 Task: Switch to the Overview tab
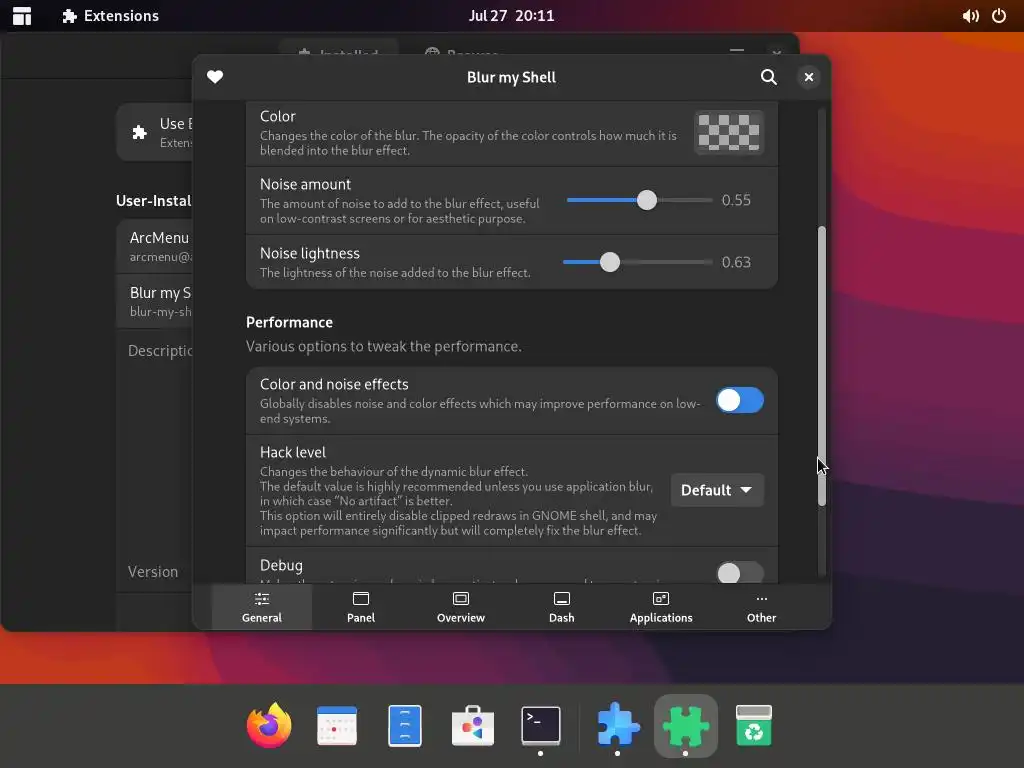pyautogui.click(x=461, y=607)
